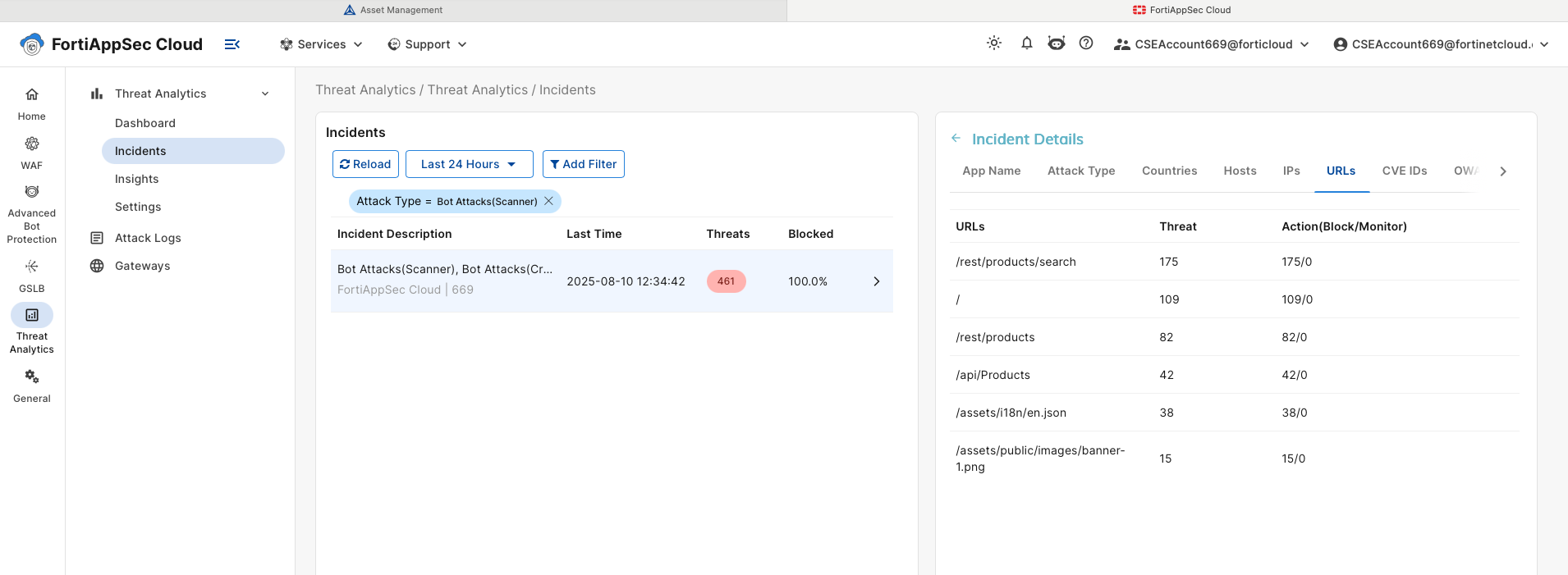Open Dashboard in the sidebar
The image size is (1568, 575).
click(145, 123)
